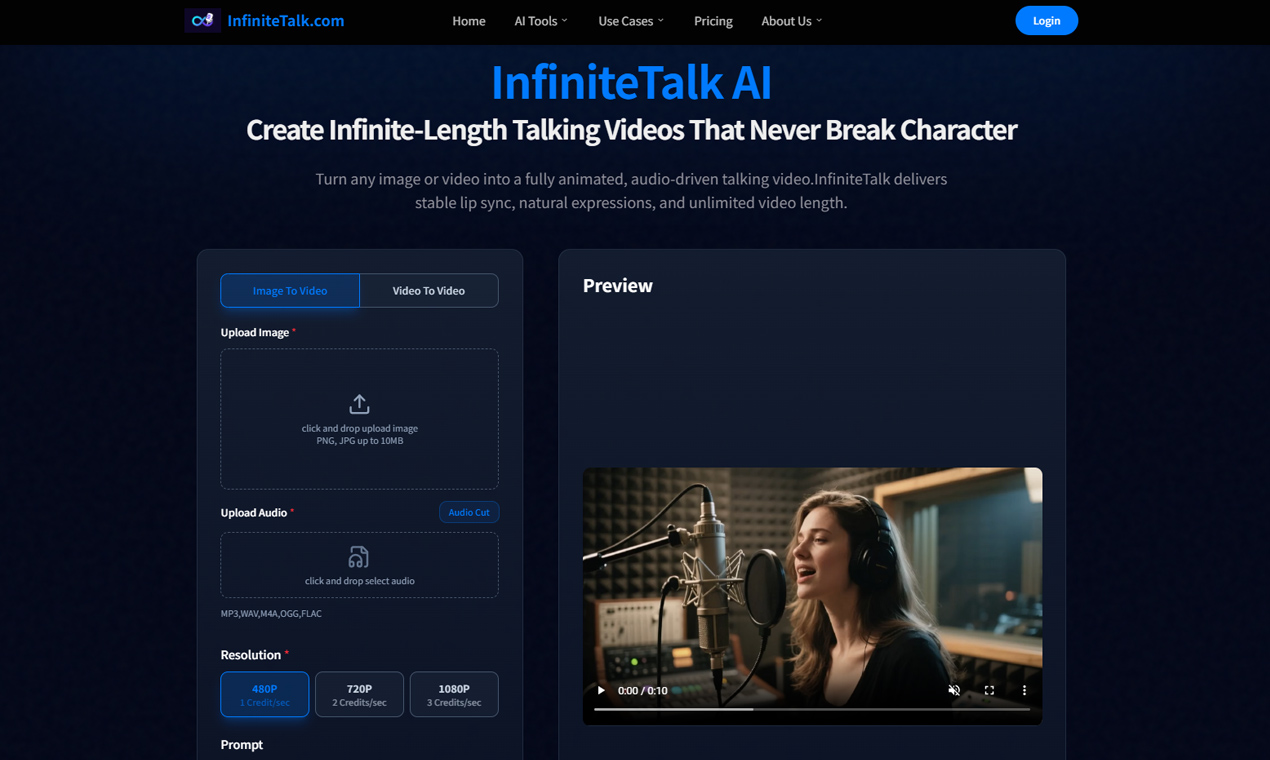Image resolution: width=1270 pixels, height=760 pixels.
Task: Open the Audio Cut tool
Action: (469, 512)
